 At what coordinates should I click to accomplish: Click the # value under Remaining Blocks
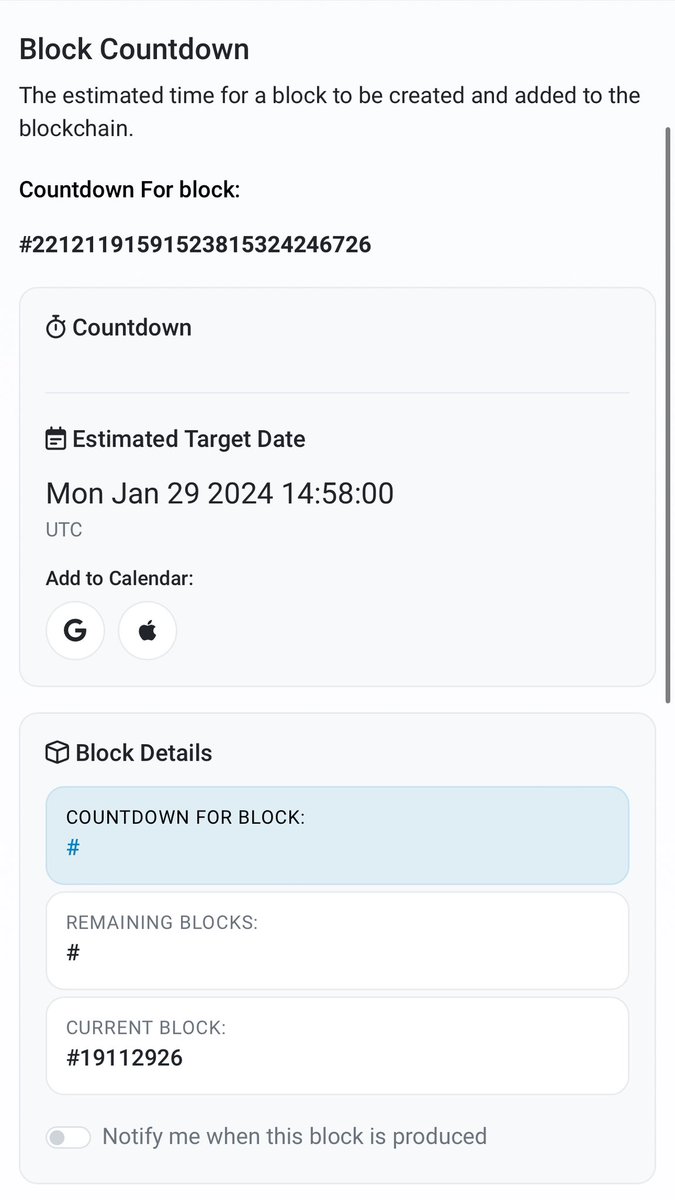(73, 953)
